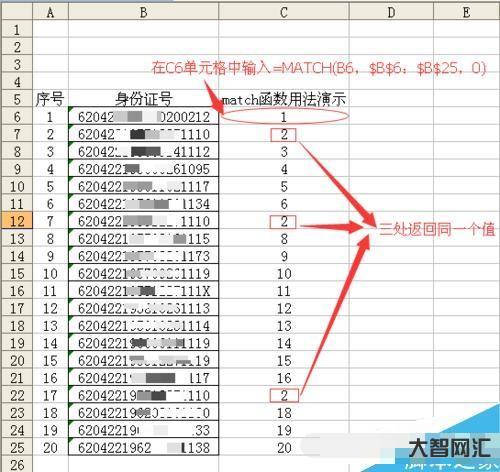Select column A header
The height and width of the screenshot is (472, 500).
(50, 12)
